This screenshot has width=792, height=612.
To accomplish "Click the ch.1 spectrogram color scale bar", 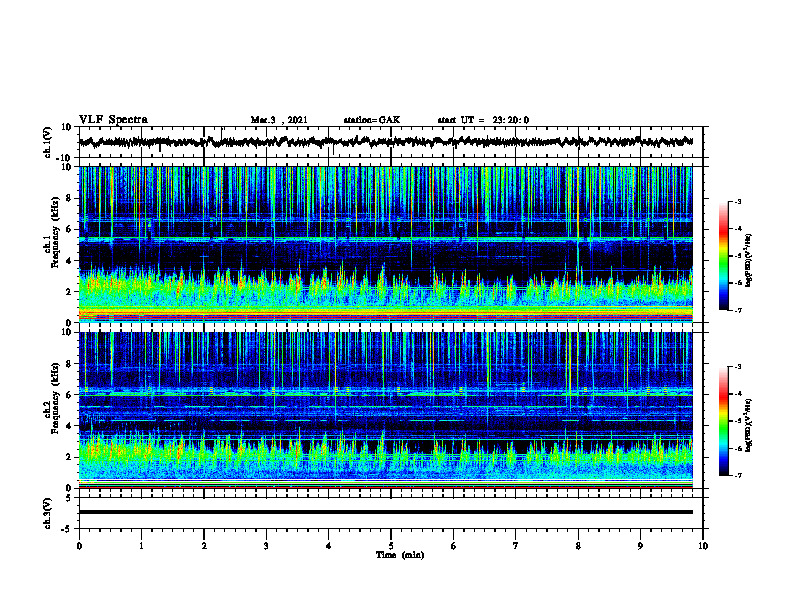I will click(724, 256).
